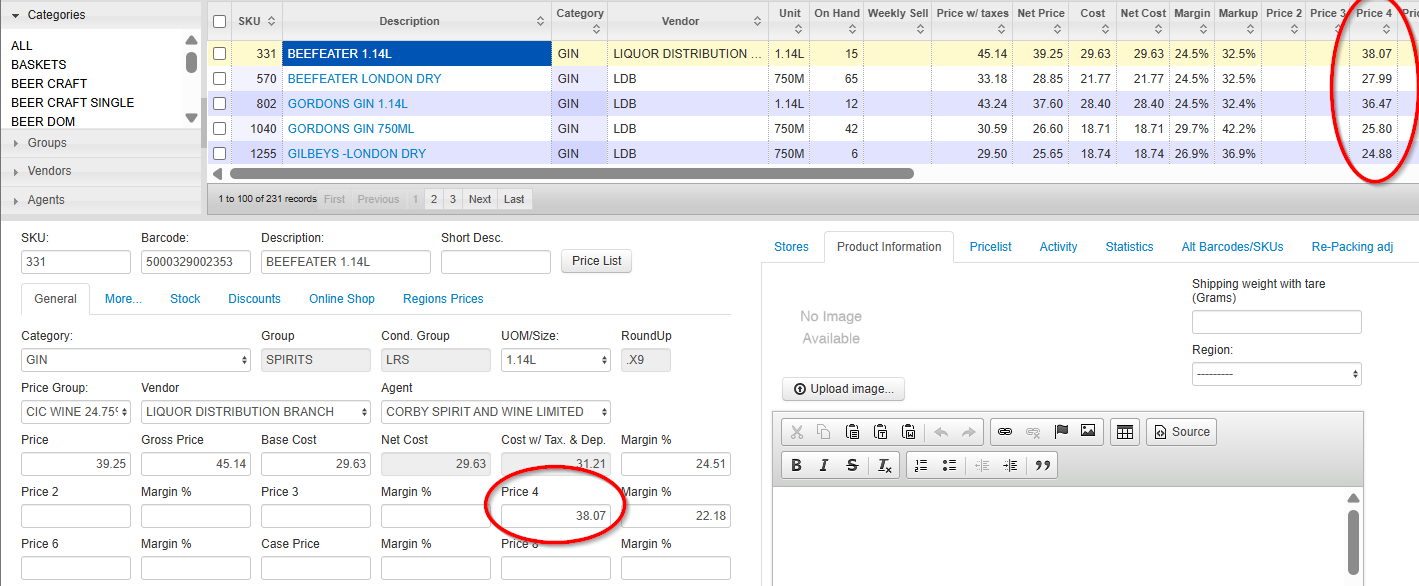Open the Region dropdown
This screenshot has width=1419, height=586.
pyautogui.click(x=1277, y=374)
